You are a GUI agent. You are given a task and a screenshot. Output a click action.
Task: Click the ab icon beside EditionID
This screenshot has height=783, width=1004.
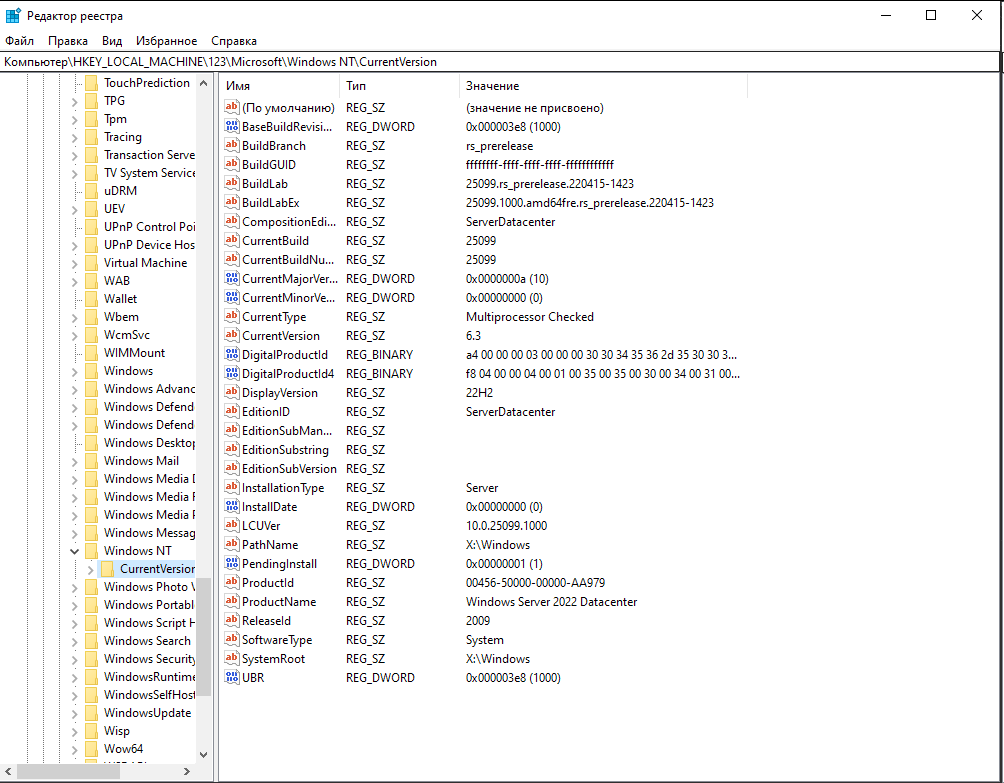point(230,411)
